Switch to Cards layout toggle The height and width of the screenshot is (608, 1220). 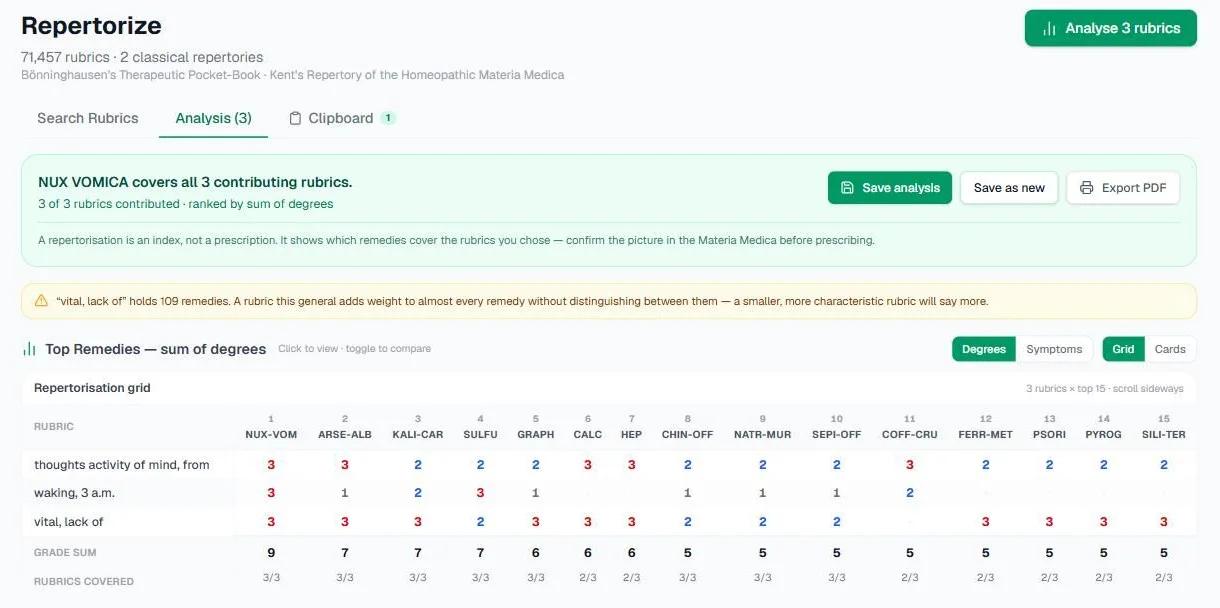1170,349
